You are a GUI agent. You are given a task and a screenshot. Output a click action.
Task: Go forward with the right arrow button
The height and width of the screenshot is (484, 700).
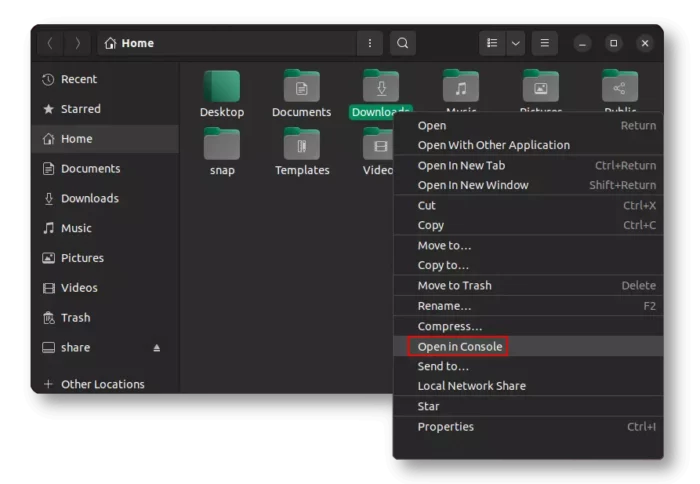78,43
